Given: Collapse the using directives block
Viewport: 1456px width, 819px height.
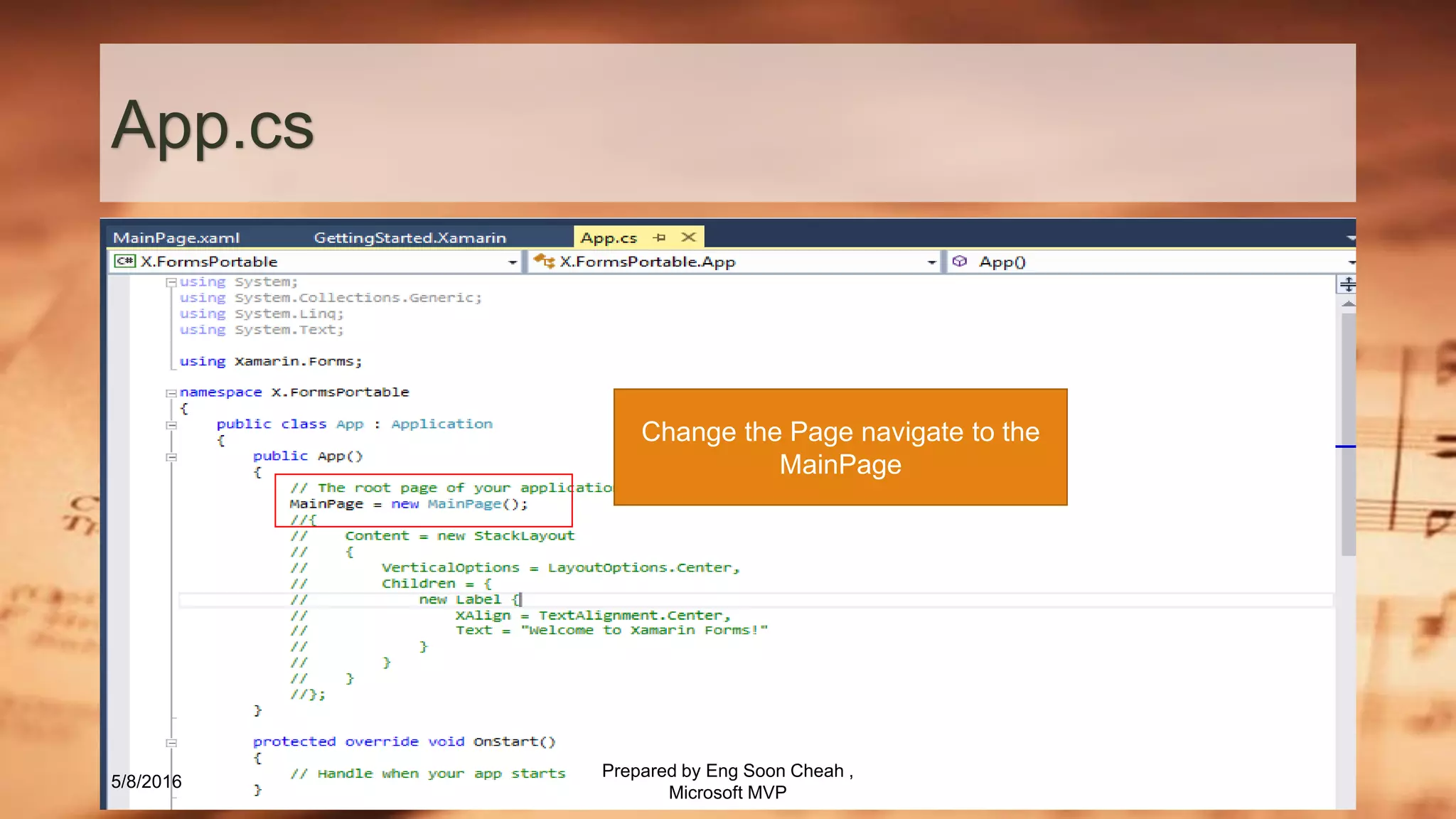Looking at the screenshot, I should coord(171,282).
